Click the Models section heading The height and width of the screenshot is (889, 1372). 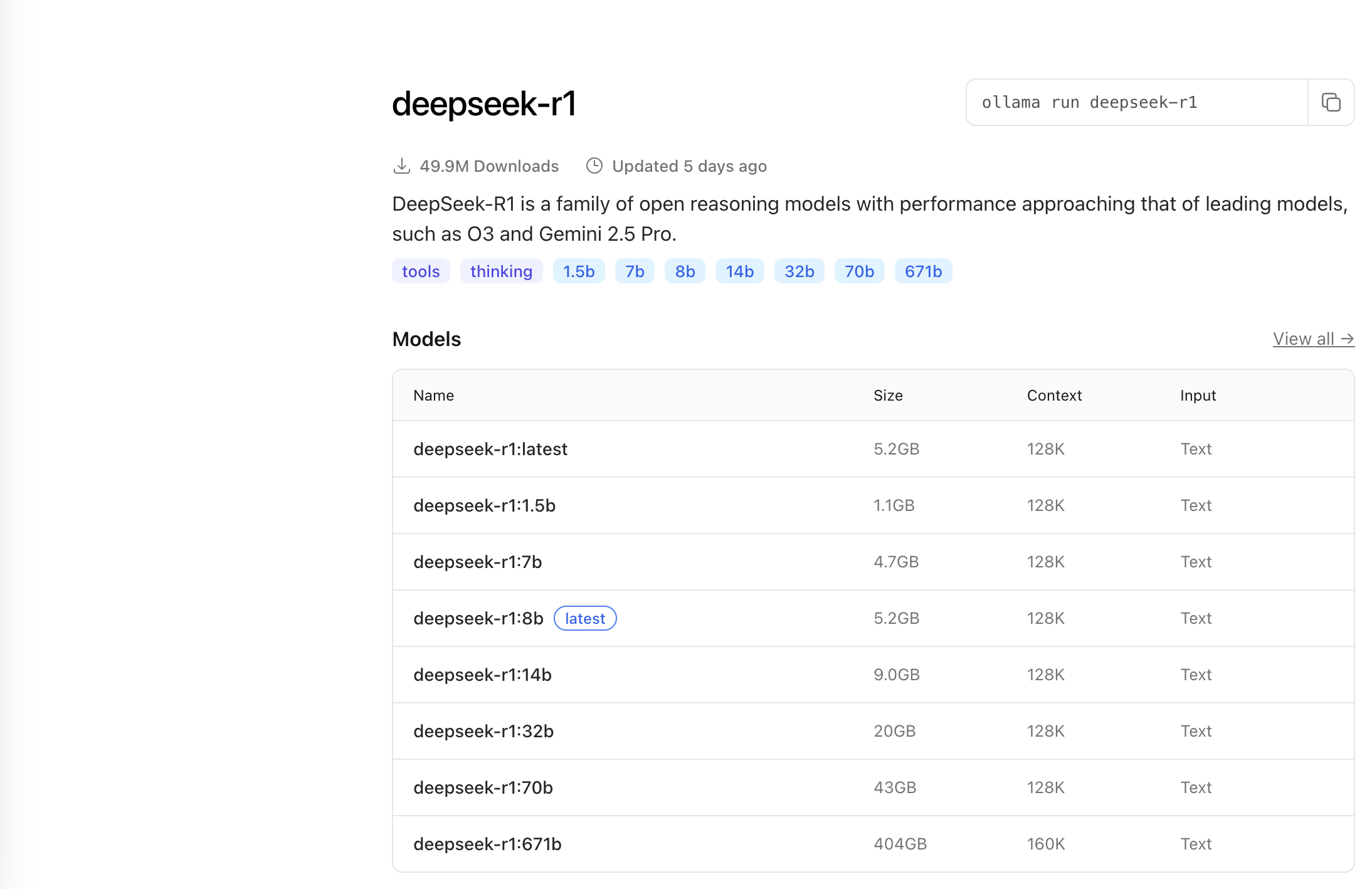pyautogui.click(x=426, y=339)
